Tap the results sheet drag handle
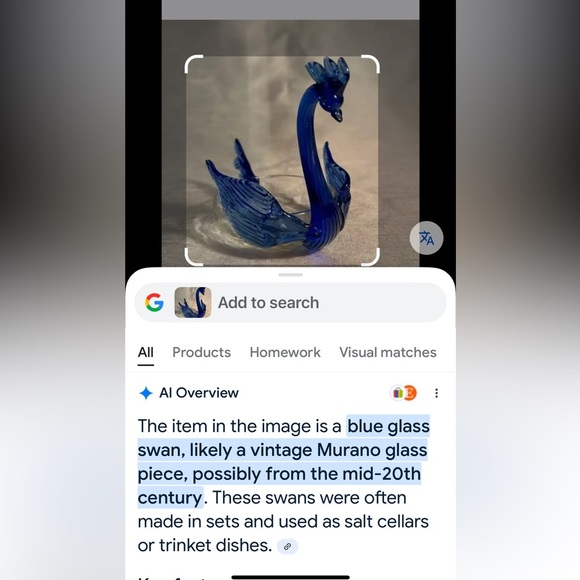This screenshot has width=580, height=580. pos(291,275)
